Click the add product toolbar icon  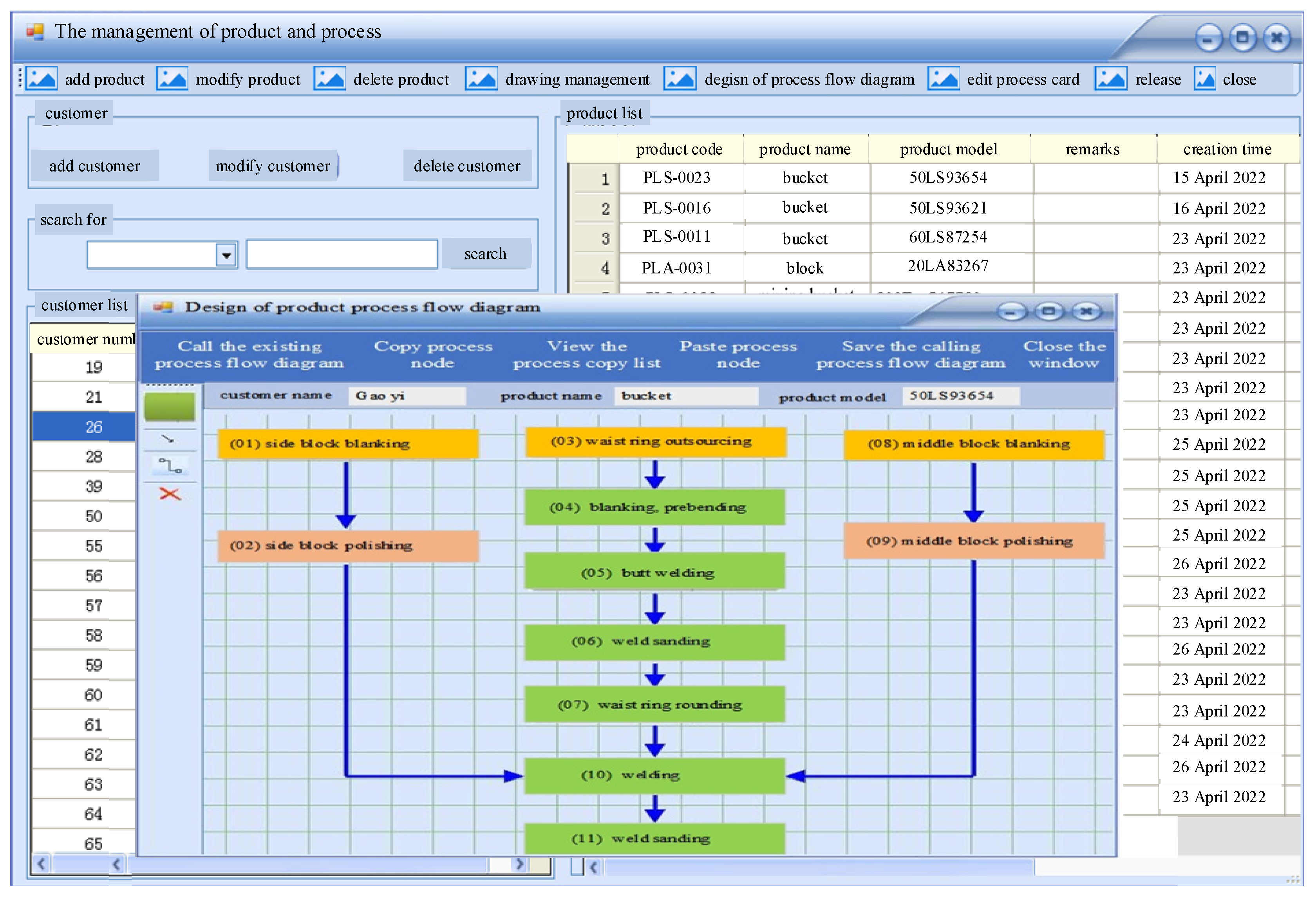pos(42,79)
